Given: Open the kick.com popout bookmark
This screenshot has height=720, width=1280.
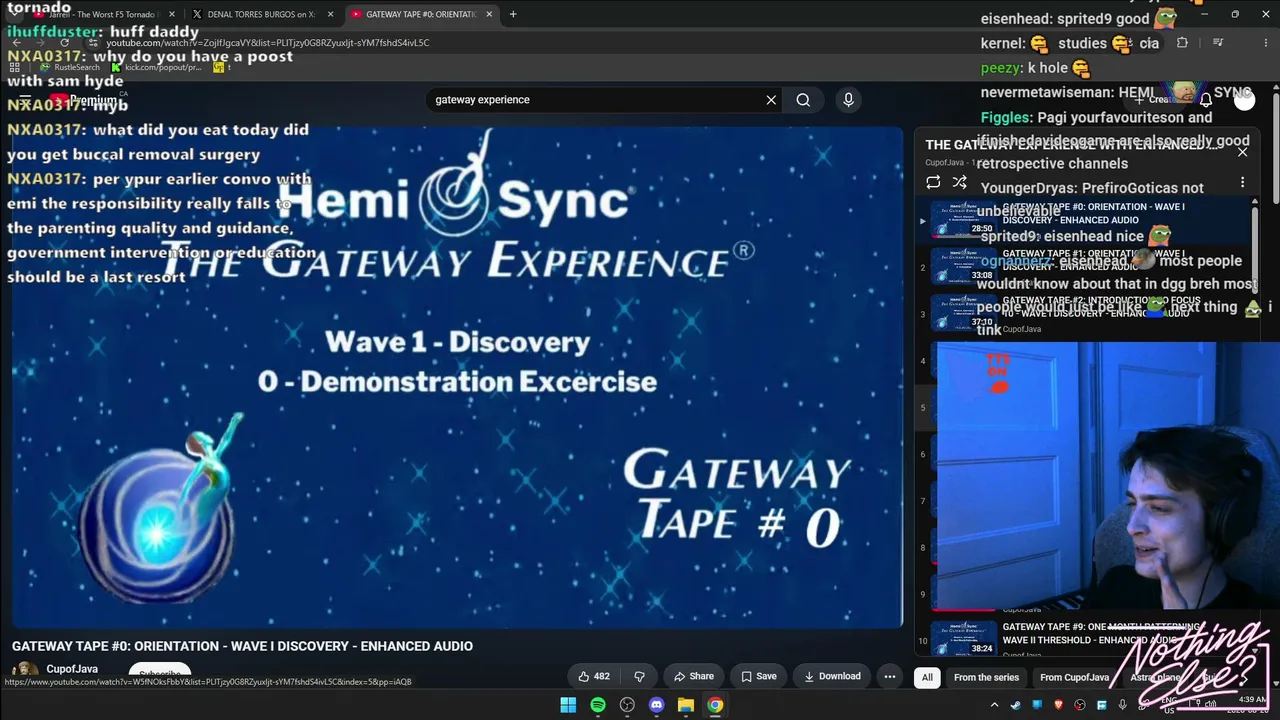Looking at the screenshot, I should tap(156, 68).
